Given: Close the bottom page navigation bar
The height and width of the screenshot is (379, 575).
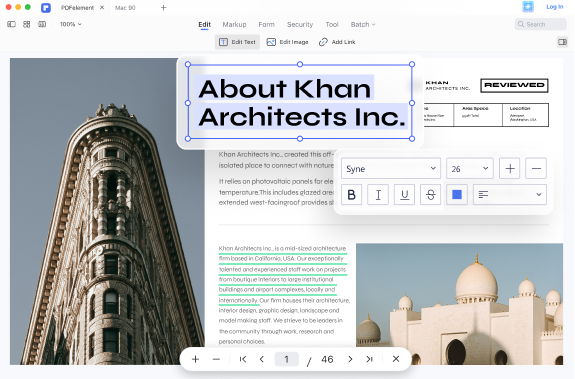Looking at the screenshot, I should 396,359.
